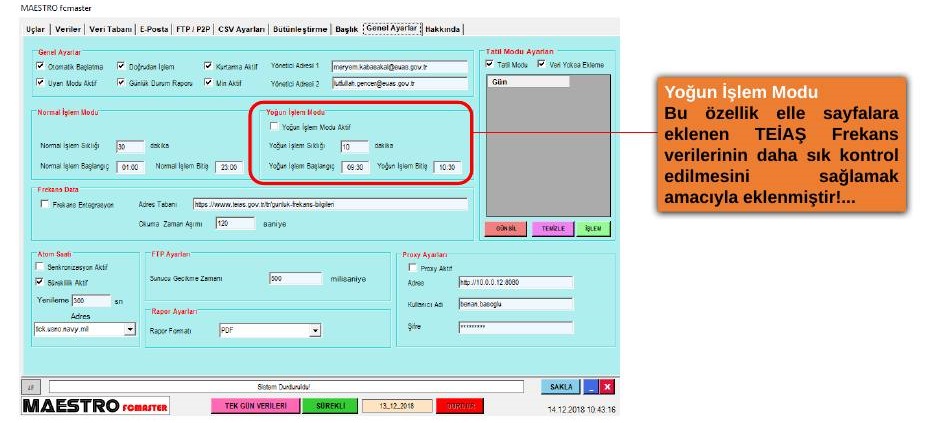
Task: Open the Bütünleştirme tab
Action: [x=300, y=29]
